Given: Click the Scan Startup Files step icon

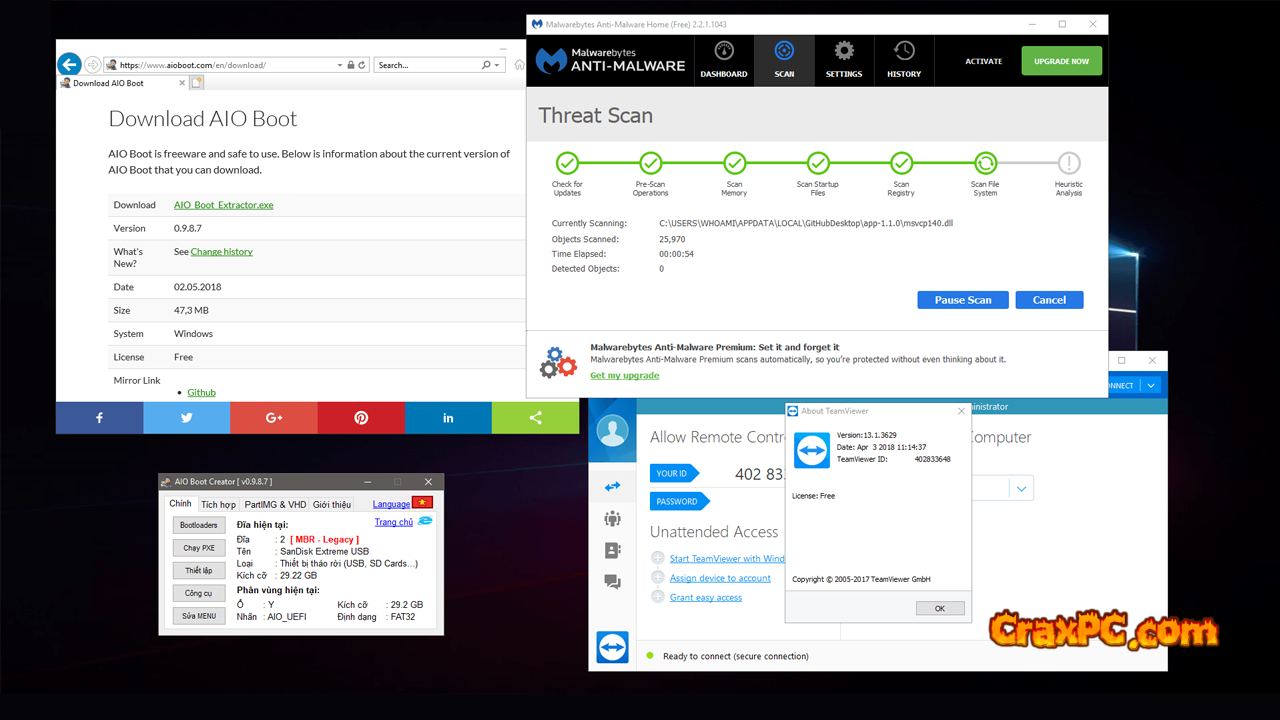Looking at the screenshot, I should (818, 163).
